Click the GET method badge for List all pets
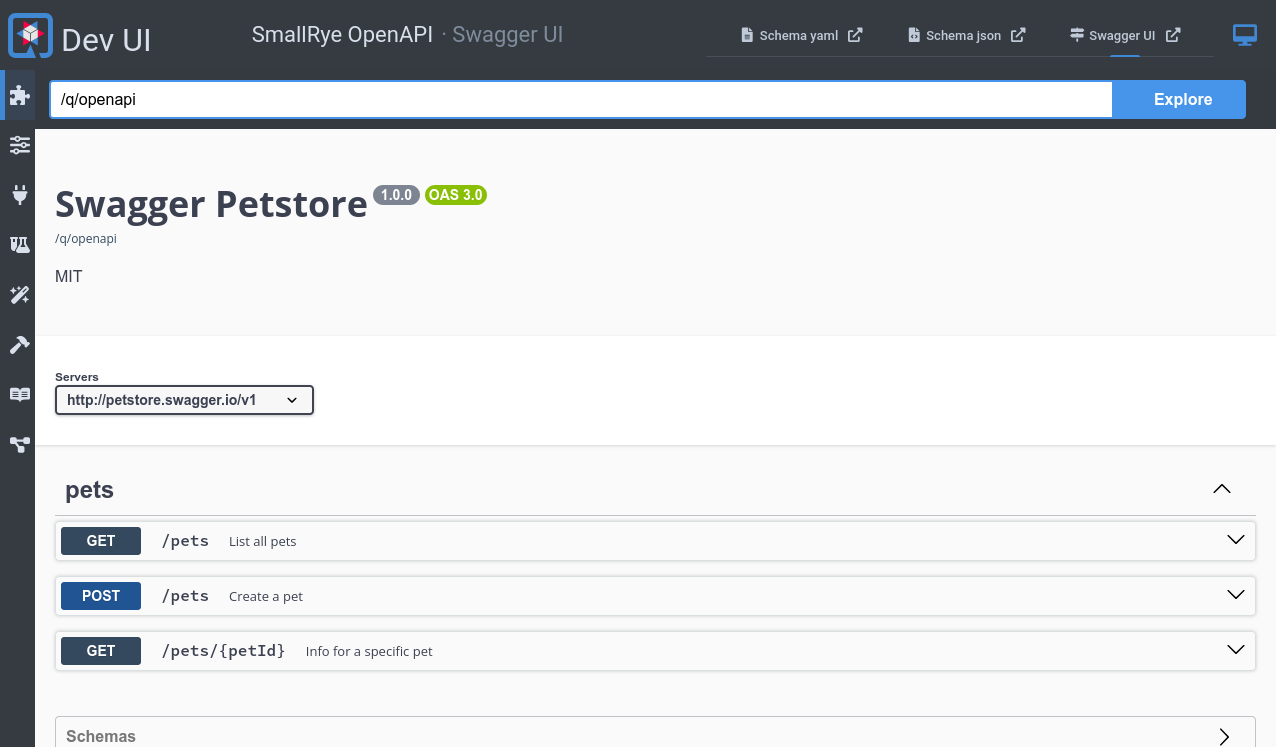 pos(101,541)
